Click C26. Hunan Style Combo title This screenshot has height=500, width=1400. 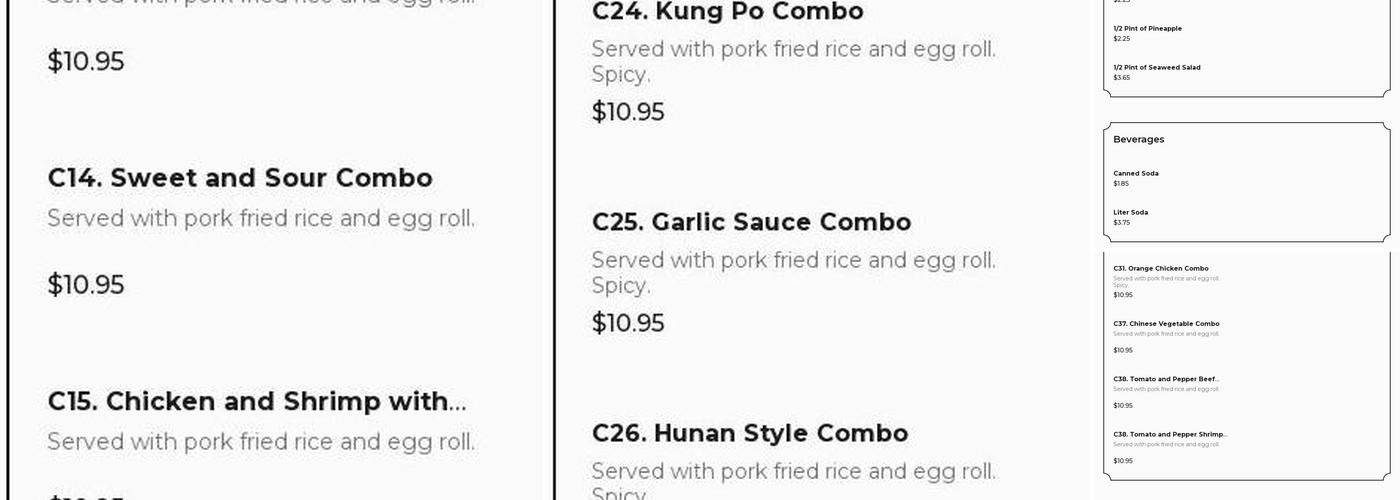point(749,433)
